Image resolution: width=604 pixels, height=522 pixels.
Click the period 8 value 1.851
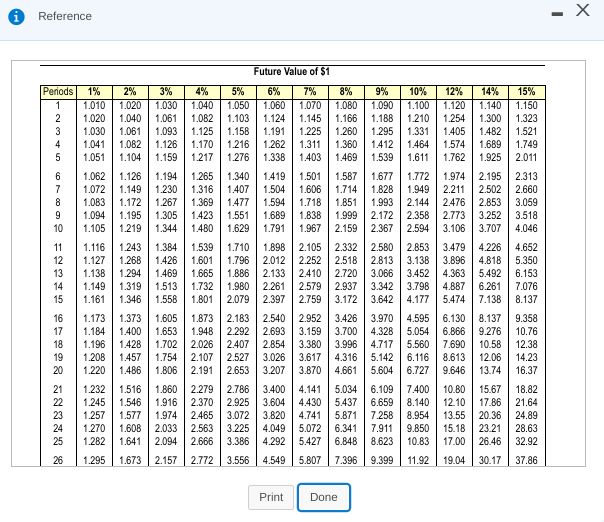346,203
